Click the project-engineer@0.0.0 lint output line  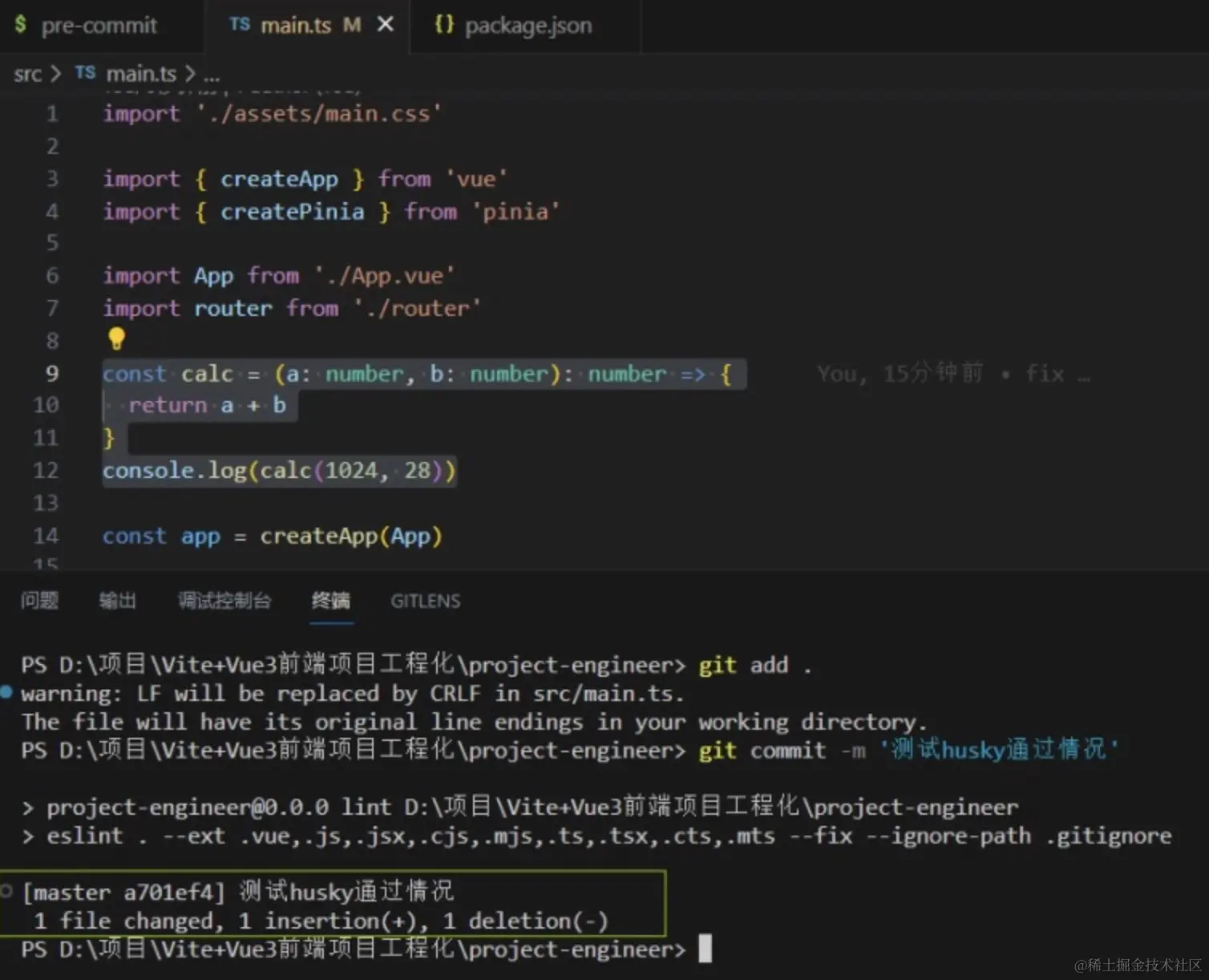click(x=520, y=807)
